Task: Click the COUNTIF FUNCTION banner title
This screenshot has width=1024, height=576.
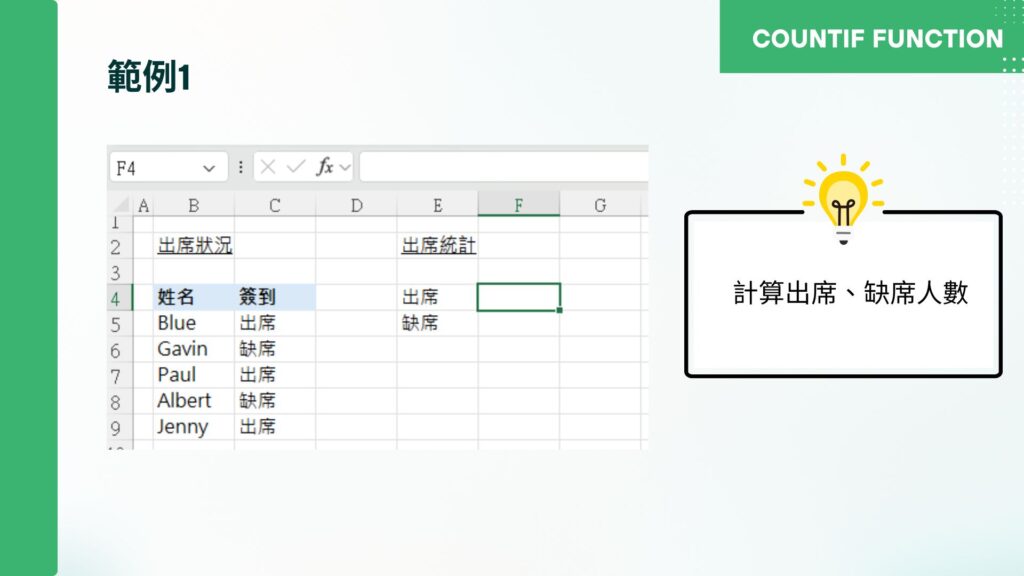Action: [877, 39]
